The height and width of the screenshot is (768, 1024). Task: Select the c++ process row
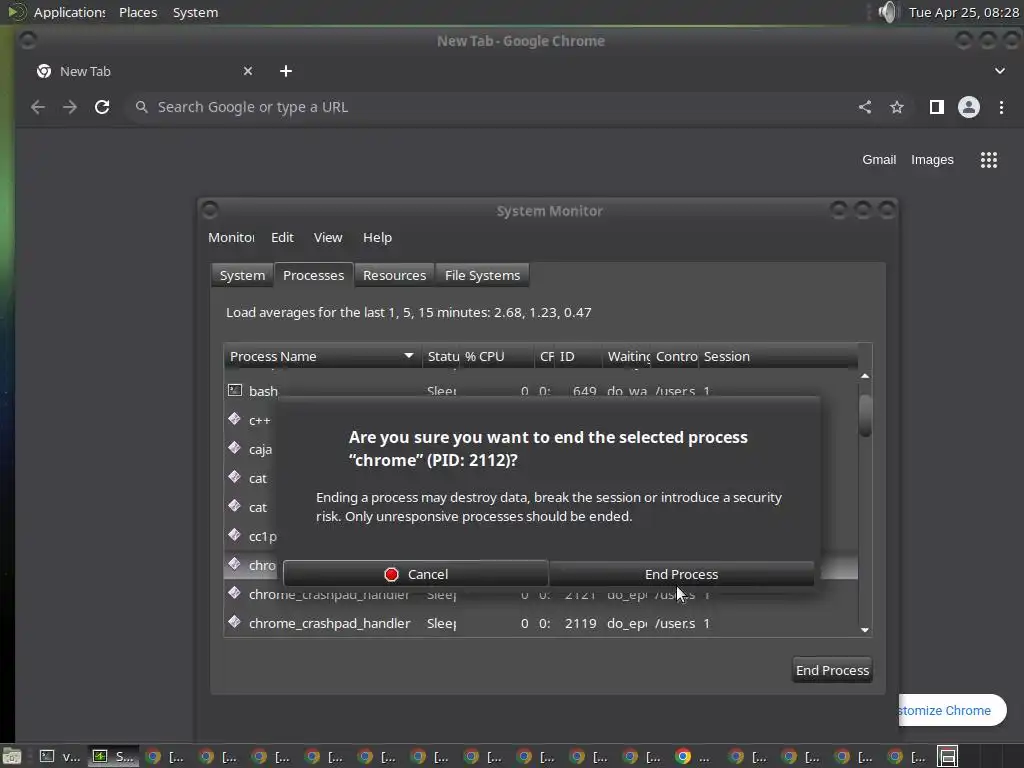pos(250,420)
